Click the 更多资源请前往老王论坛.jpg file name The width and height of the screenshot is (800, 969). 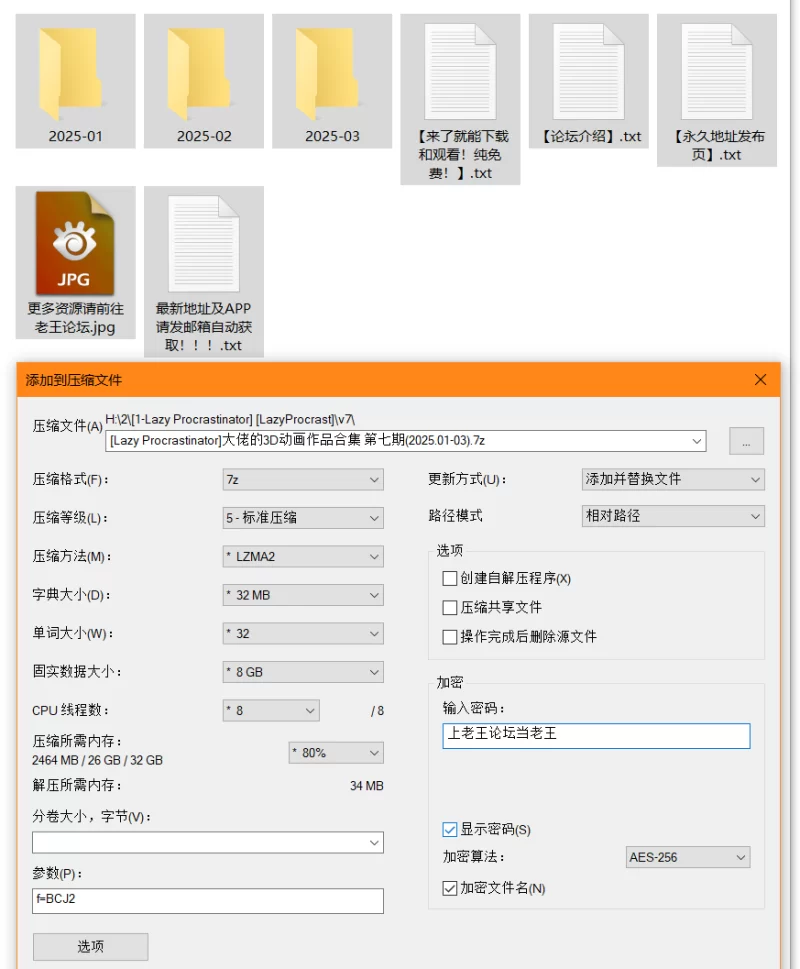[x=75, y=318]
